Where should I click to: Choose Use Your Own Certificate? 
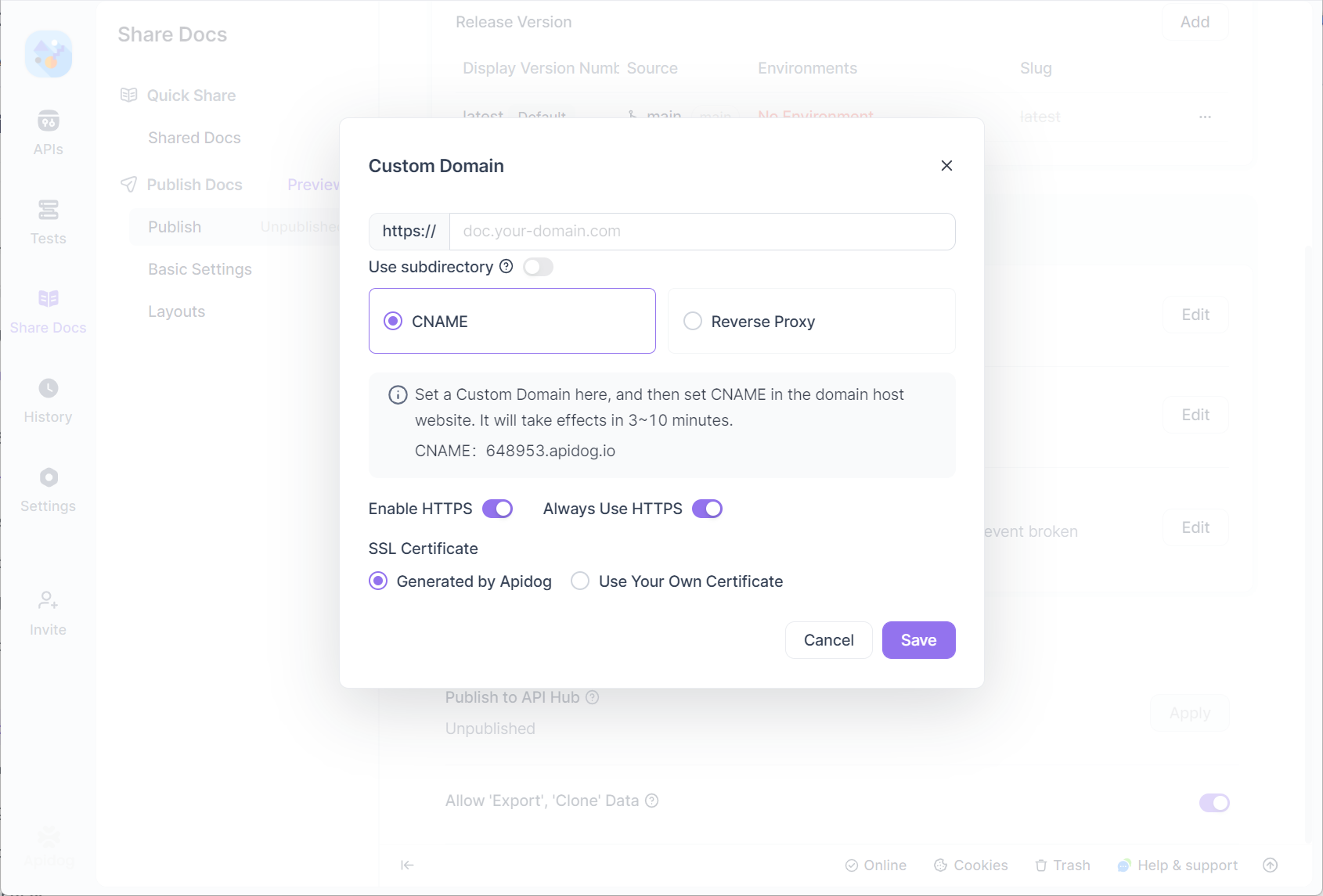[678, 581]
